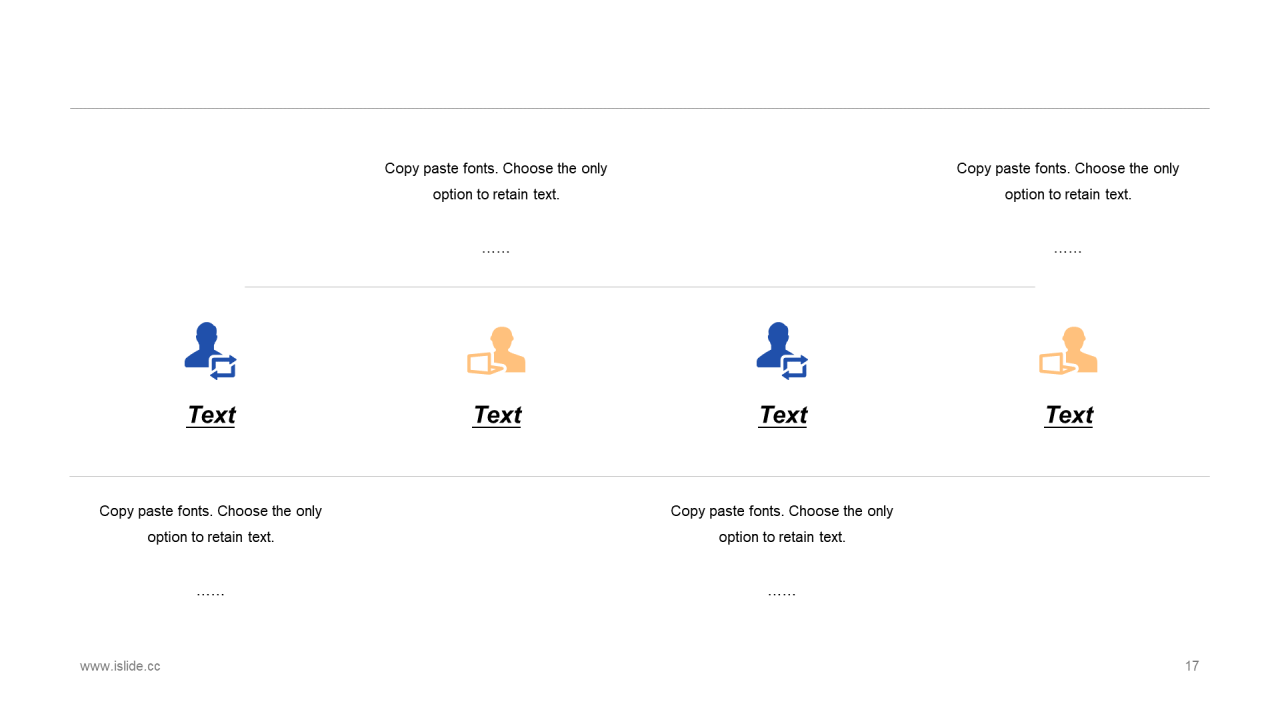Viewport: 1280px width, 720px height.
Task: Select the top-center Copy paste fonts paragraph
Action: pyautogui.click(x=496, y=181)
